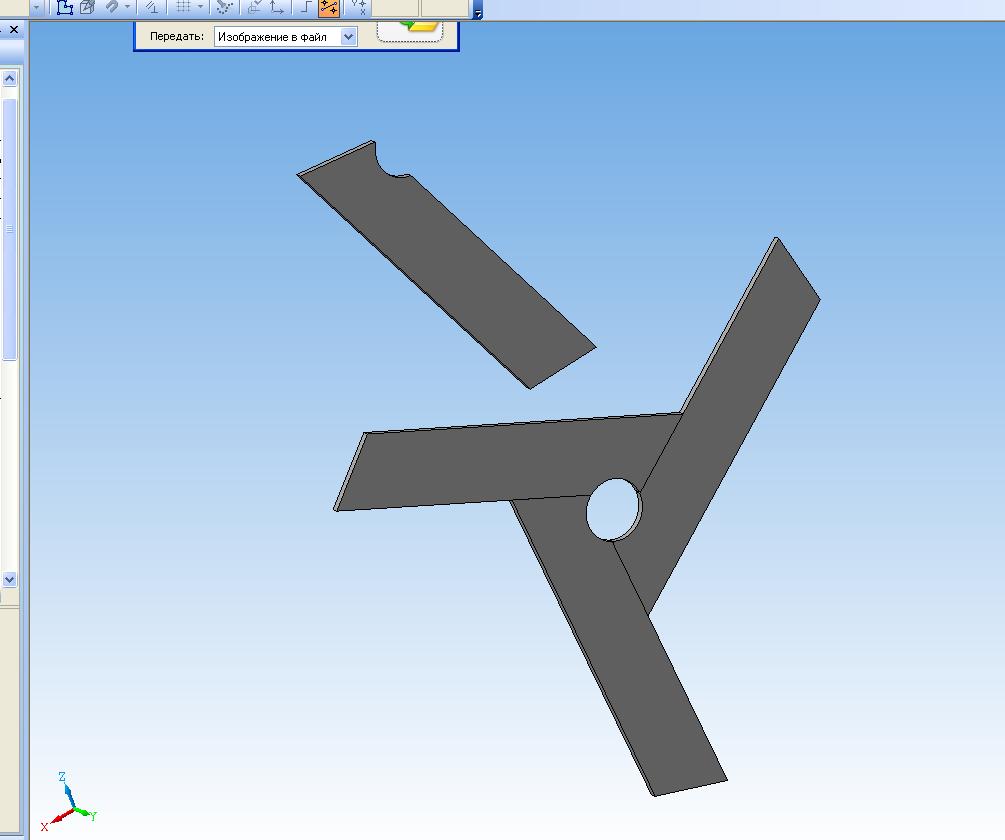Click the 3D edit cube icon
The width and height of the screenshot is (1005, 840).
tap(87, 8)
